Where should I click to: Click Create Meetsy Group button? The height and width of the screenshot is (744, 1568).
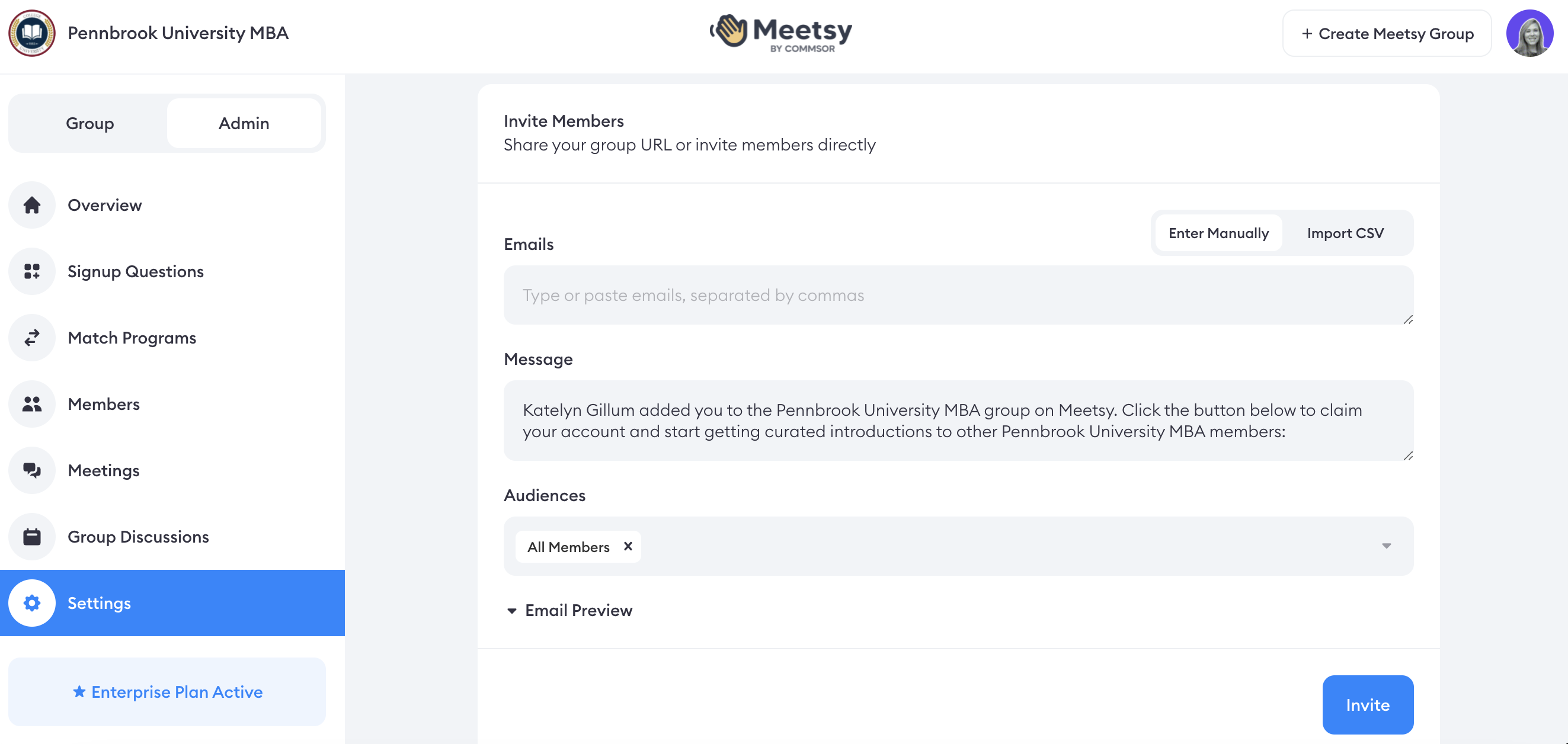coord(1387,33)
